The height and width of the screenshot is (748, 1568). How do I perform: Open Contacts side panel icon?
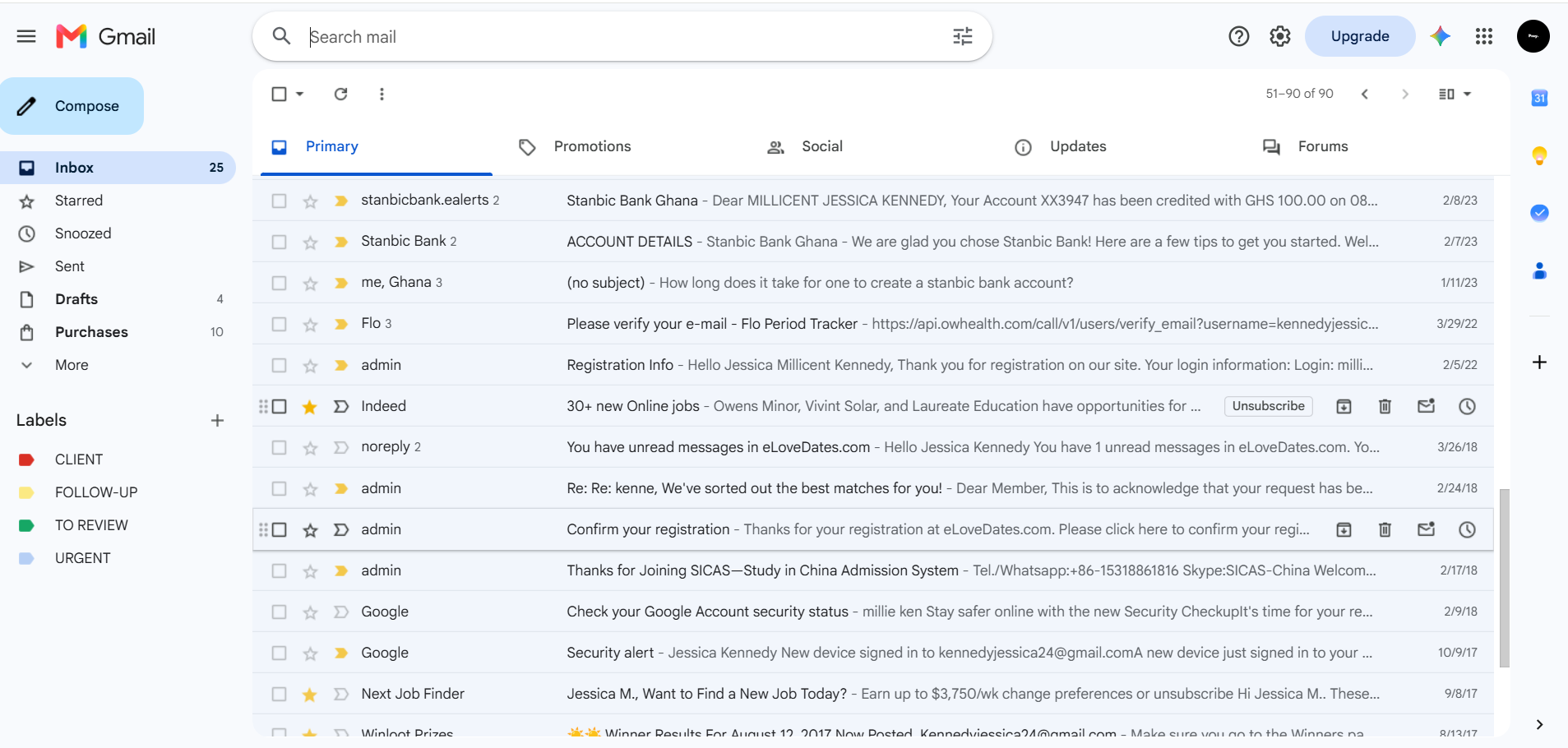(1539, 270)
